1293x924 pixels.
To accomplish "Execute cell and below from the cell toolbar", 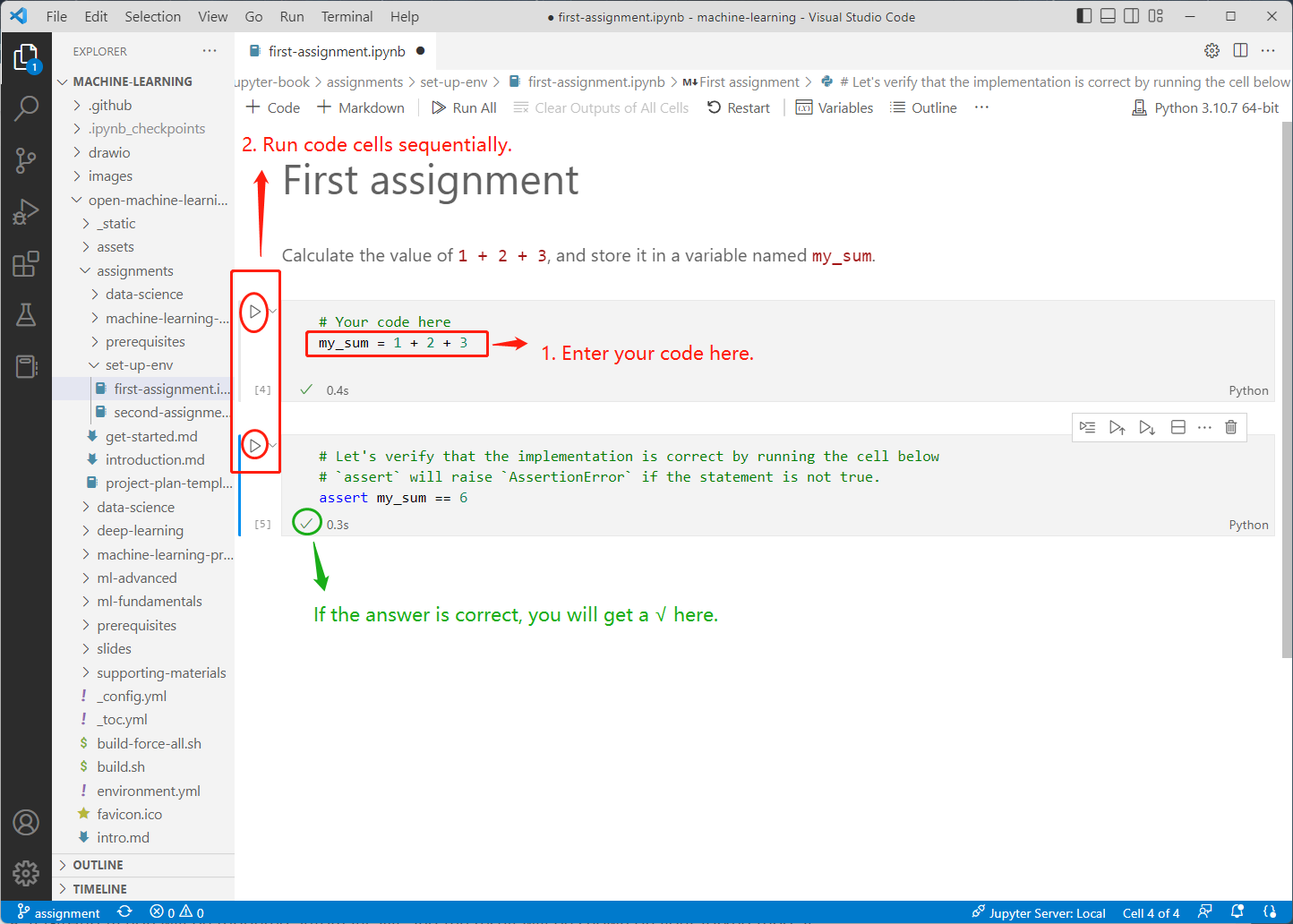I will click(x=1147, y=427).
